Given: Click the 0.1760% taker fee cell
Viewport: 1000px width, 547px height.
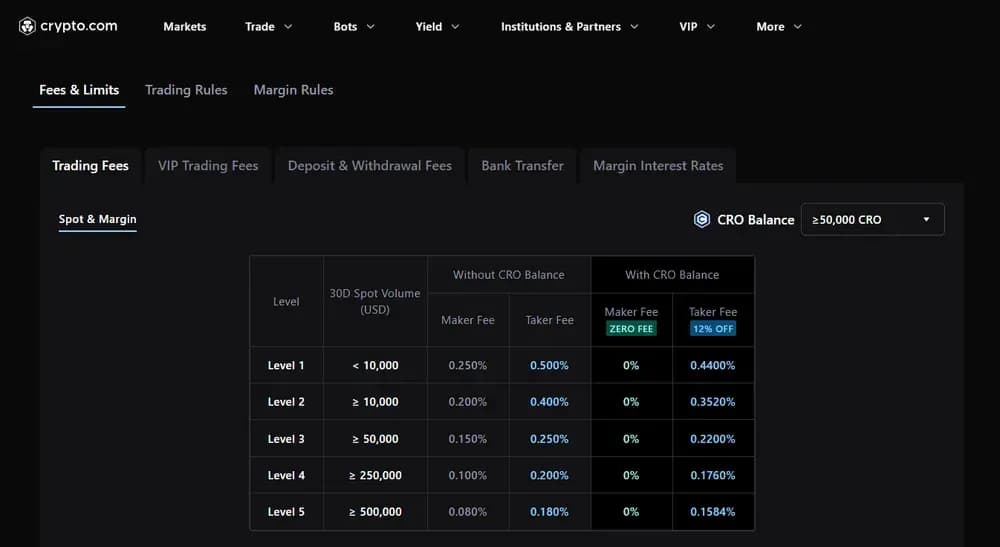Looking at the screenshot, I should tap(712, 475).
